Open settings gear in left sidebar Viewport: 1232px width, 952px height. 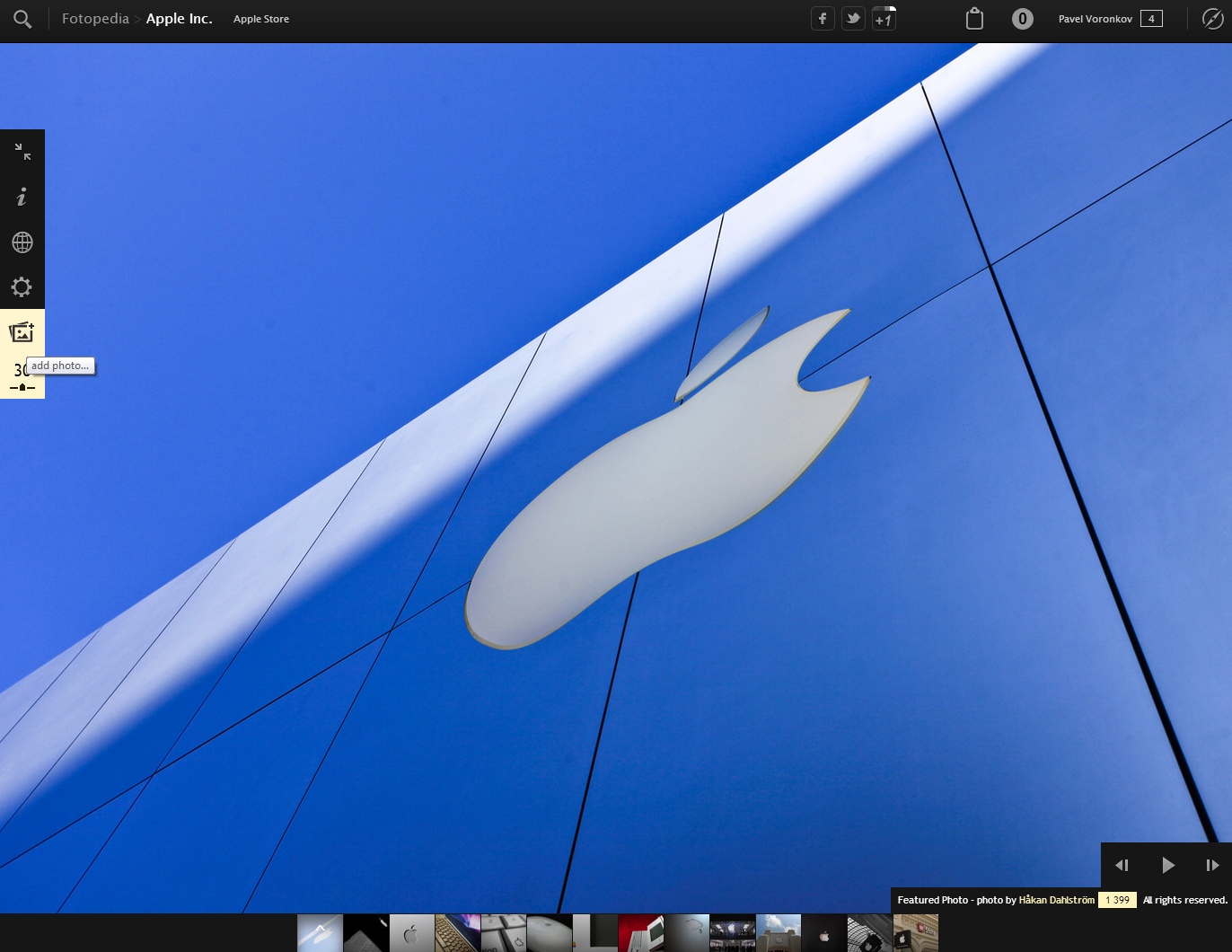(x=22, y=286)
